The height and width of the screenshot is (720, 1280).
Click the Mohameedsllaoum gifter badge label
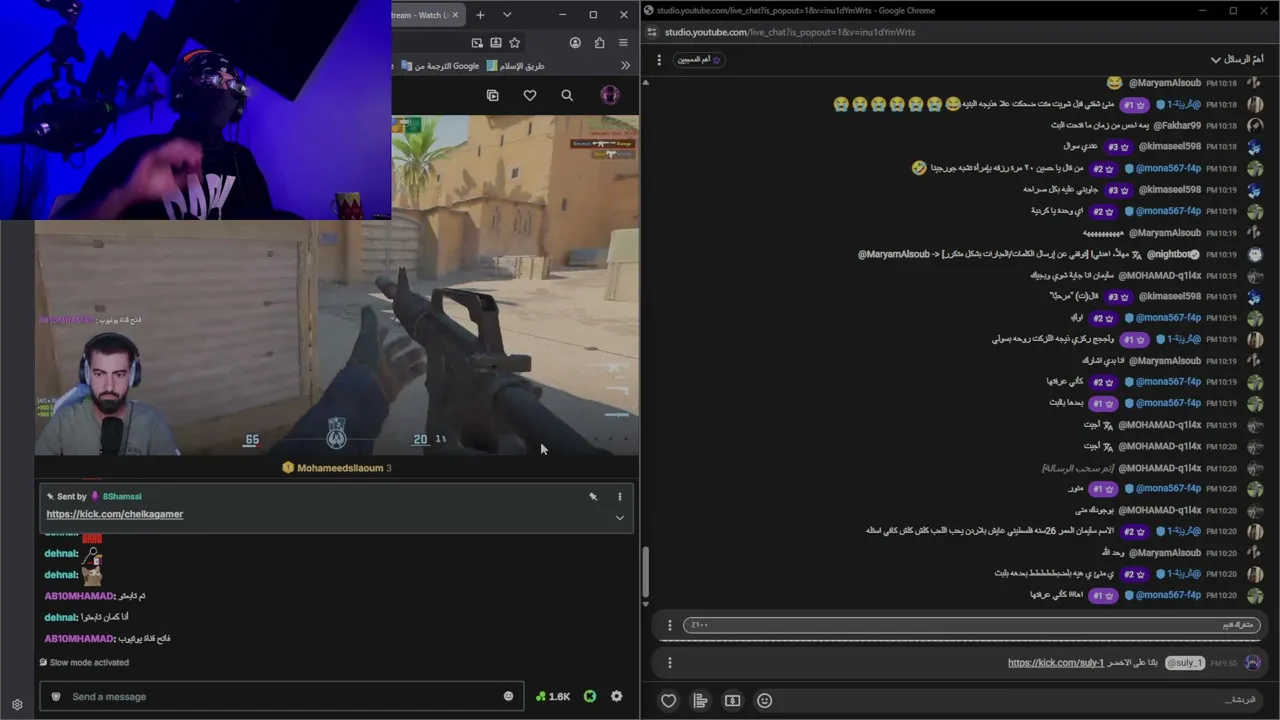[337, 468]
